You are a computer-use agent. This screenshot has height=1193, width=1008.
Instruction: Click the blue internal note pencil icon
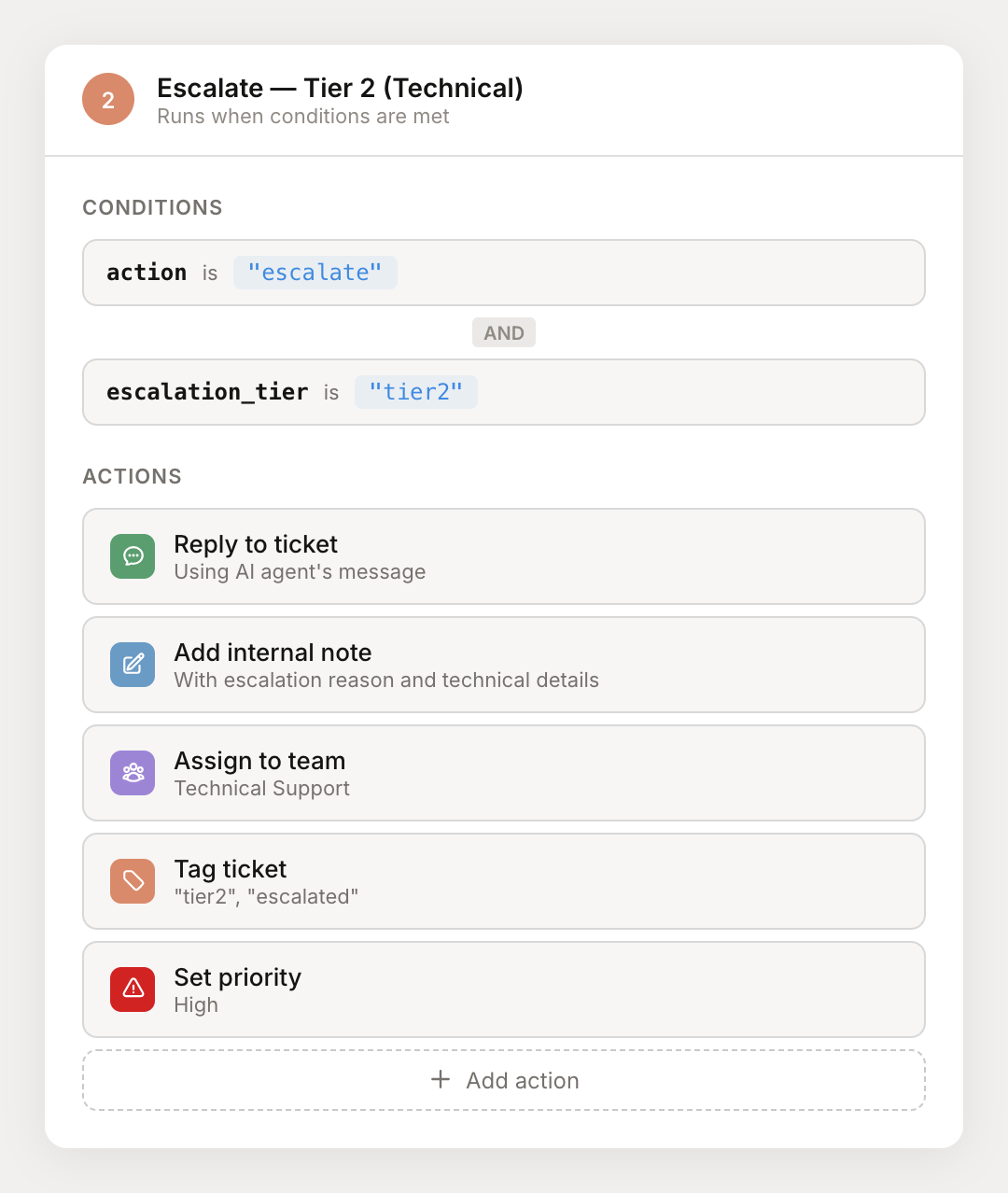coord(133,665)
